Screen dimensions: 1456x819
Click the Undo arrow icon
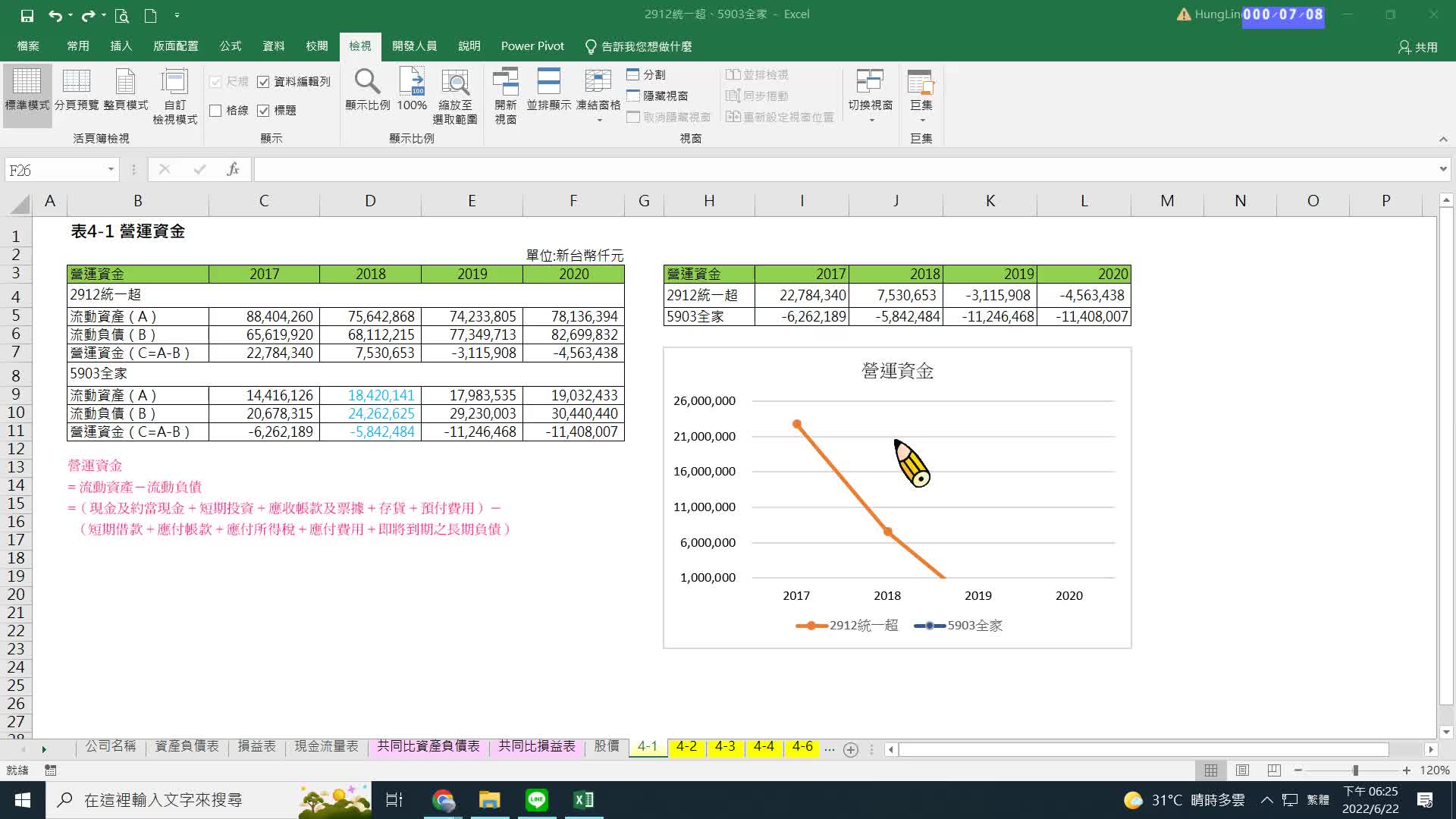click(x=55, y=15)
